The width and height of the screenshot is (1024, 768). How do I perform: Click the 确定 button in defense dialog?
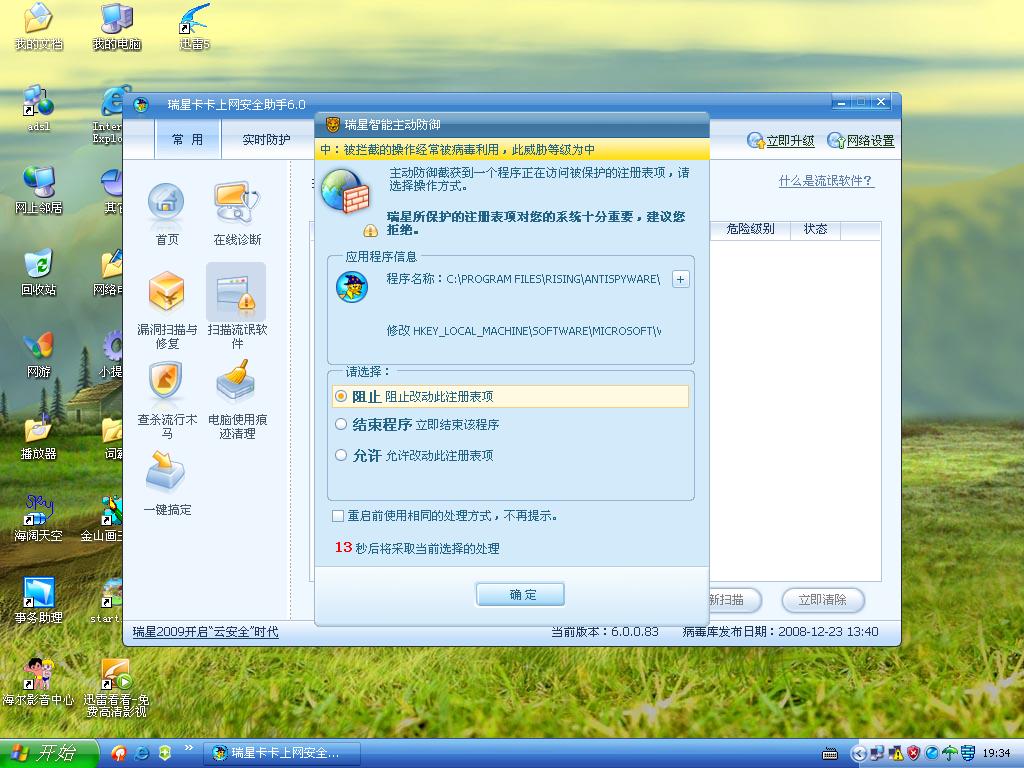tap(520, 595)
